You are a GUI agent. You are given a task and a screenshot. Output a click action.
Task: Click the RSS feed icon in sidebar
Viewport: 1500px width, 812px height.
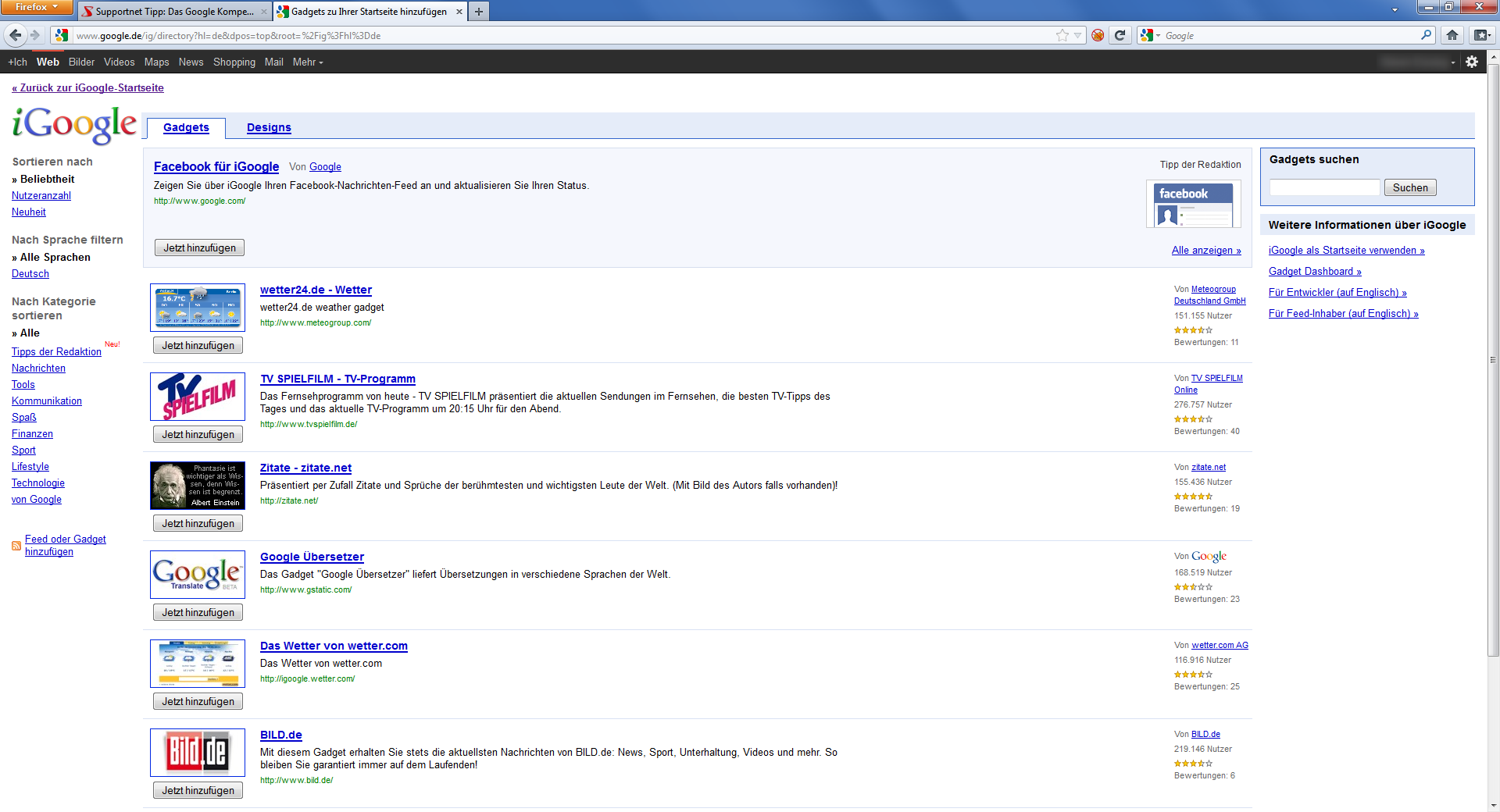pyautogui.click(x=16, y=546)
